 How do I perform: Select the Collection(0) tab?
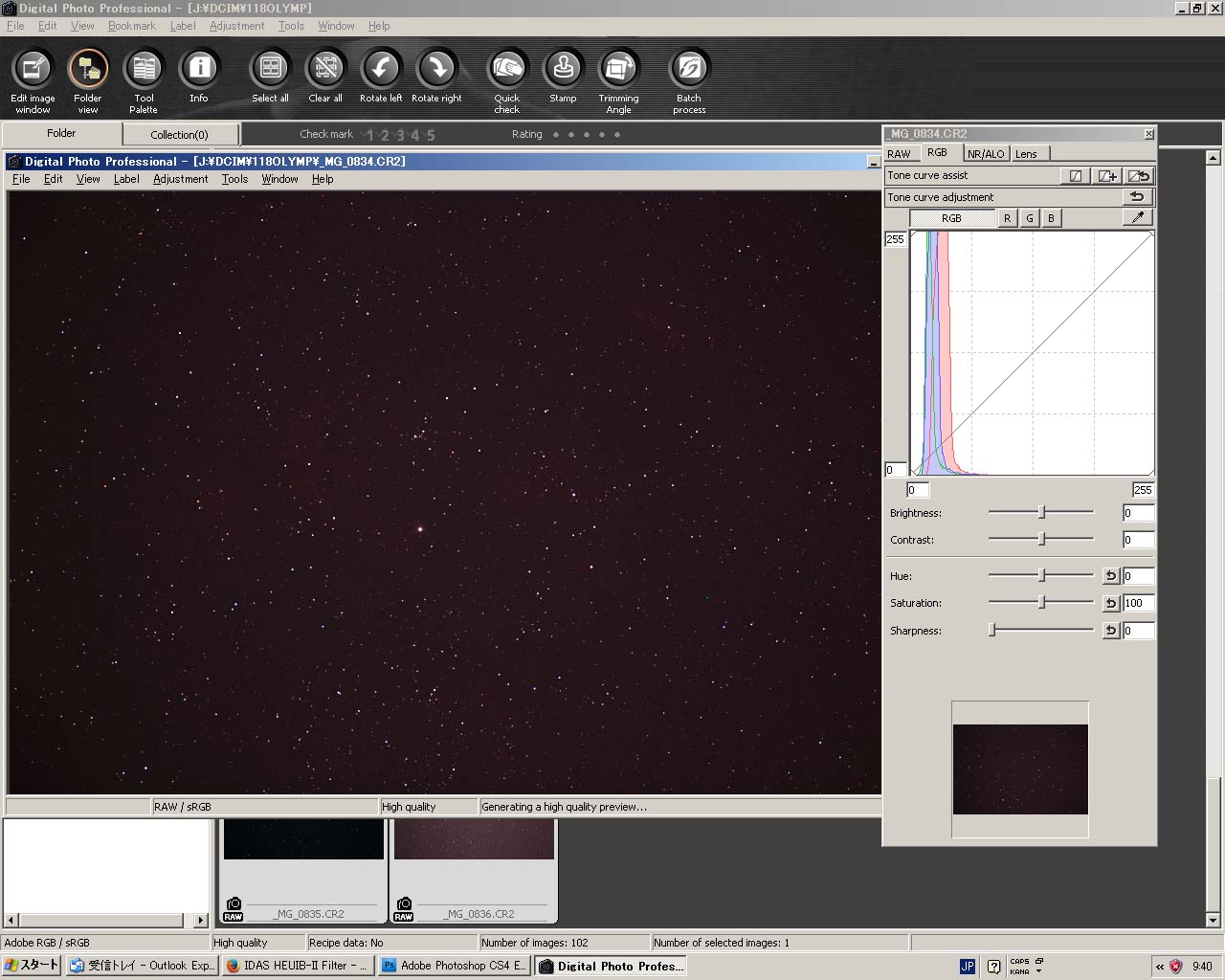pyautogui.click(x=180, y=135)
